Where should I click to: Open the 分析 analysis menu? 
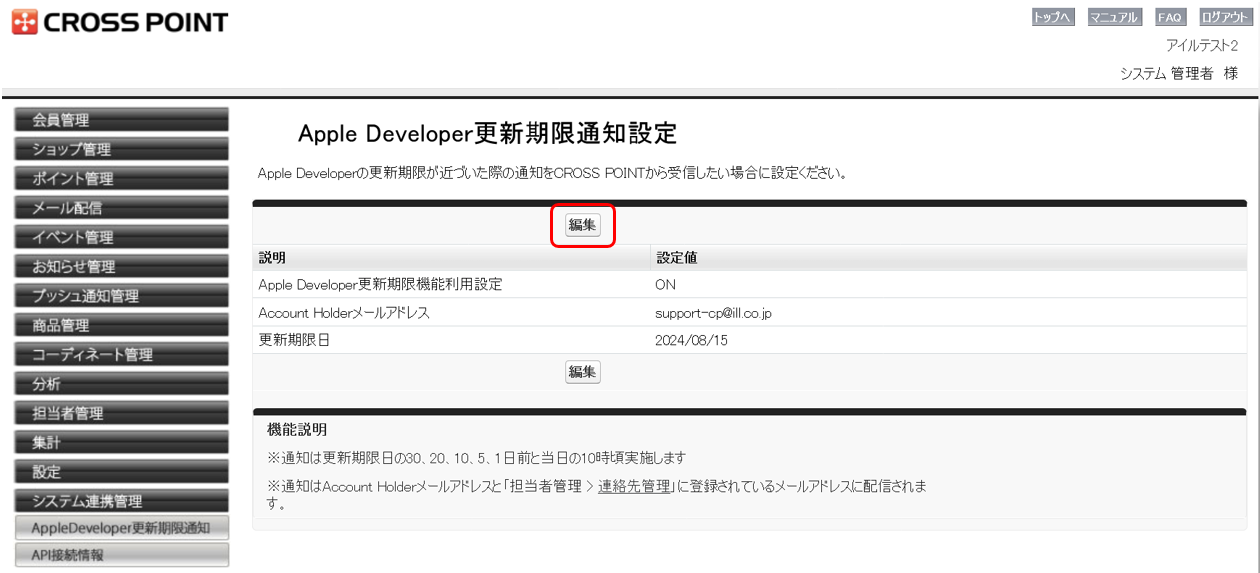point(122,384)
